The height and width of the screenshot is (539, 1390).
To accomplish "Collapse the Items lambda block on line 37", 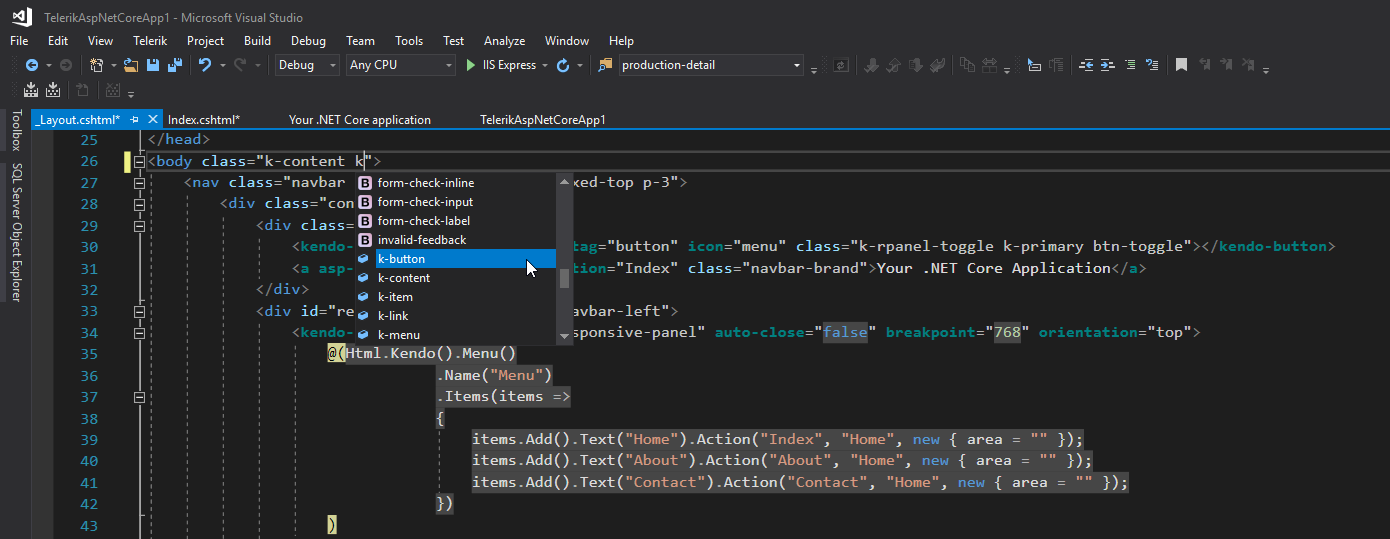I will (139, 397).
